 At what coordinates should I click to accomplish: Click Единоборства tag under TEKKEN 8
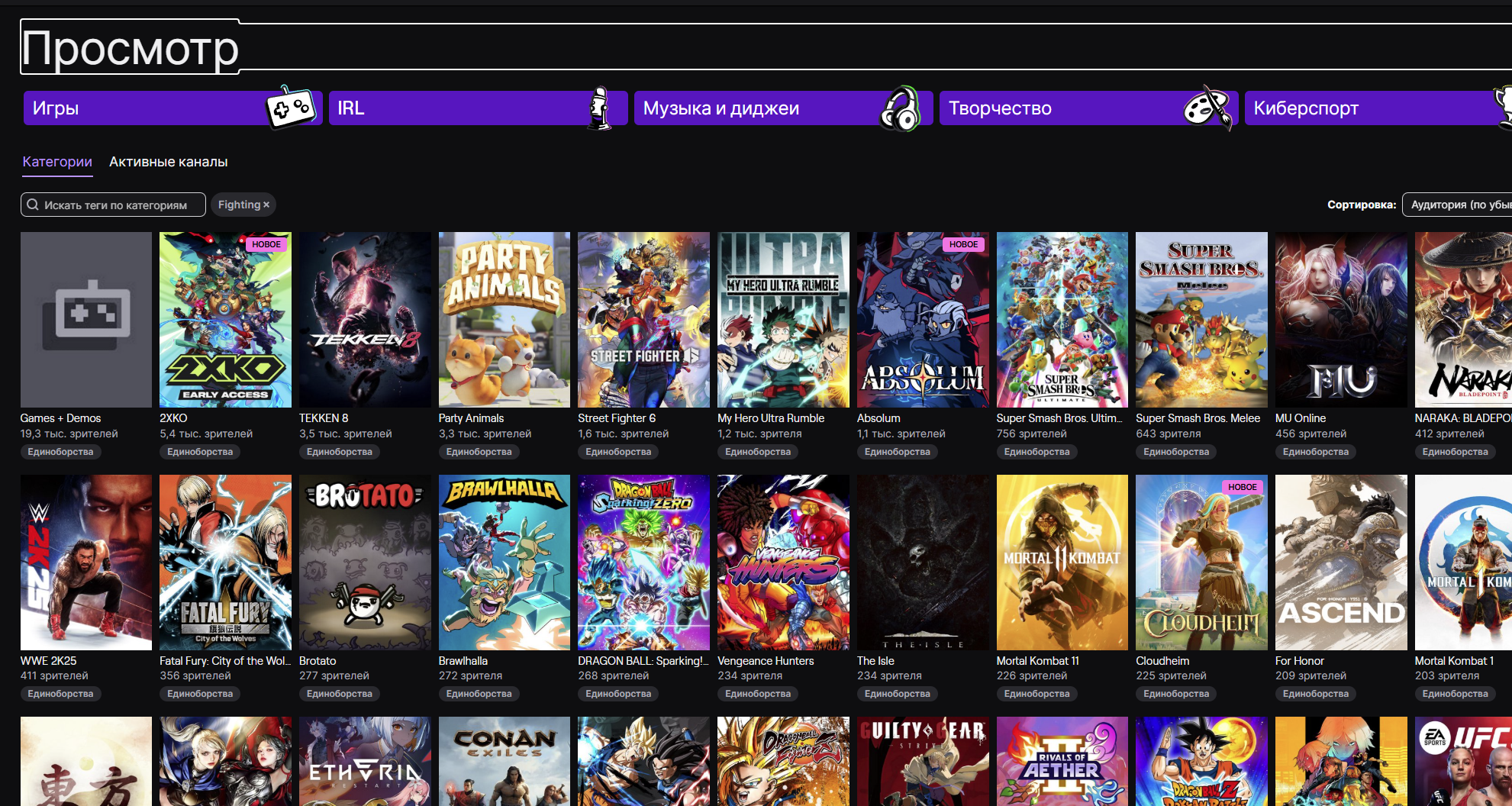point(340,452)
